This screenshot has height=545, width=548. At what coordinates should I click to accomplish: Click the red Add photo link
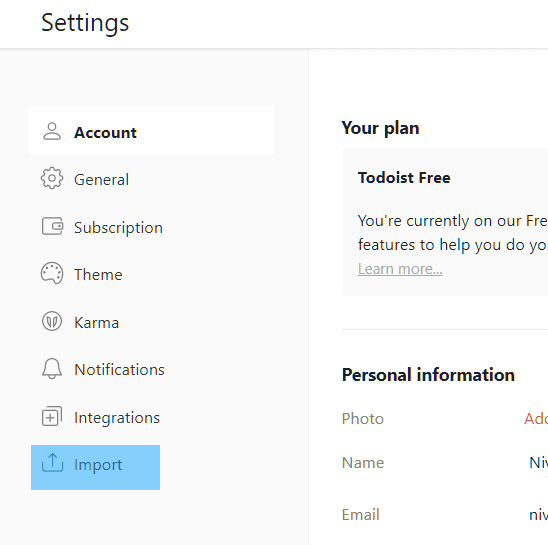(536, 418)
